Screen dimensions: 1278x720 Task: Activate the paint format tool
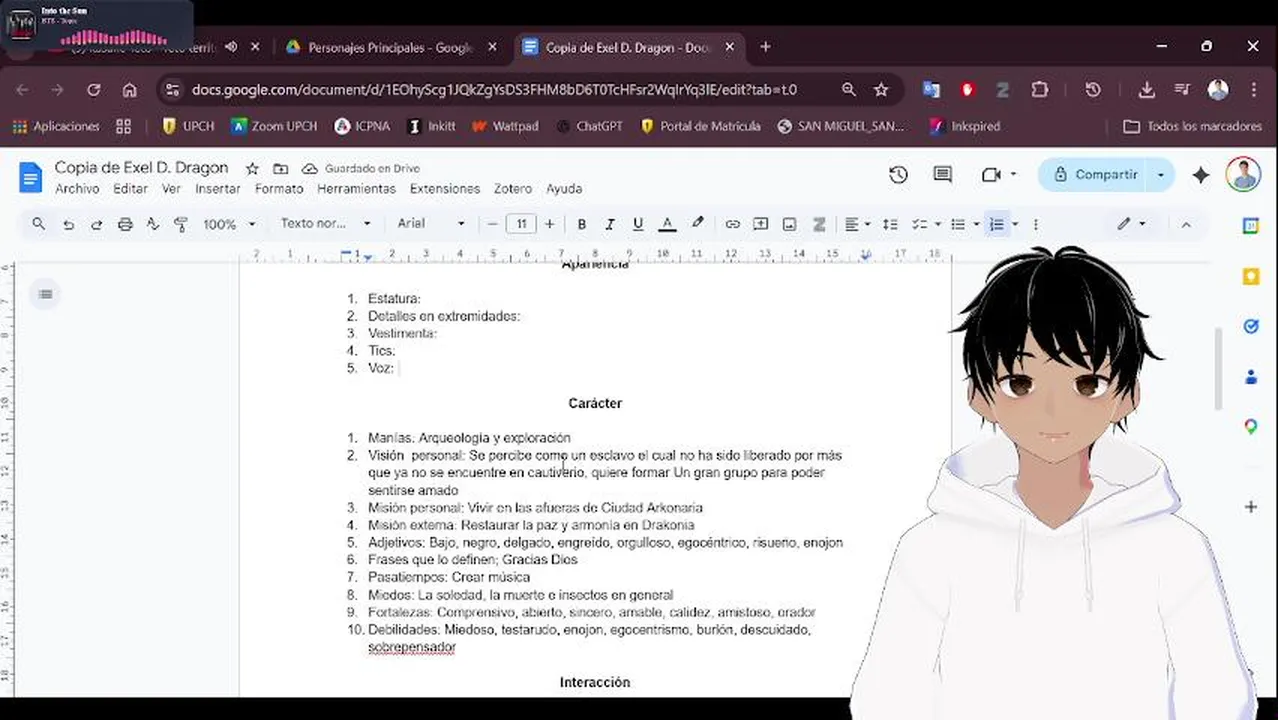tap(181, 224)
